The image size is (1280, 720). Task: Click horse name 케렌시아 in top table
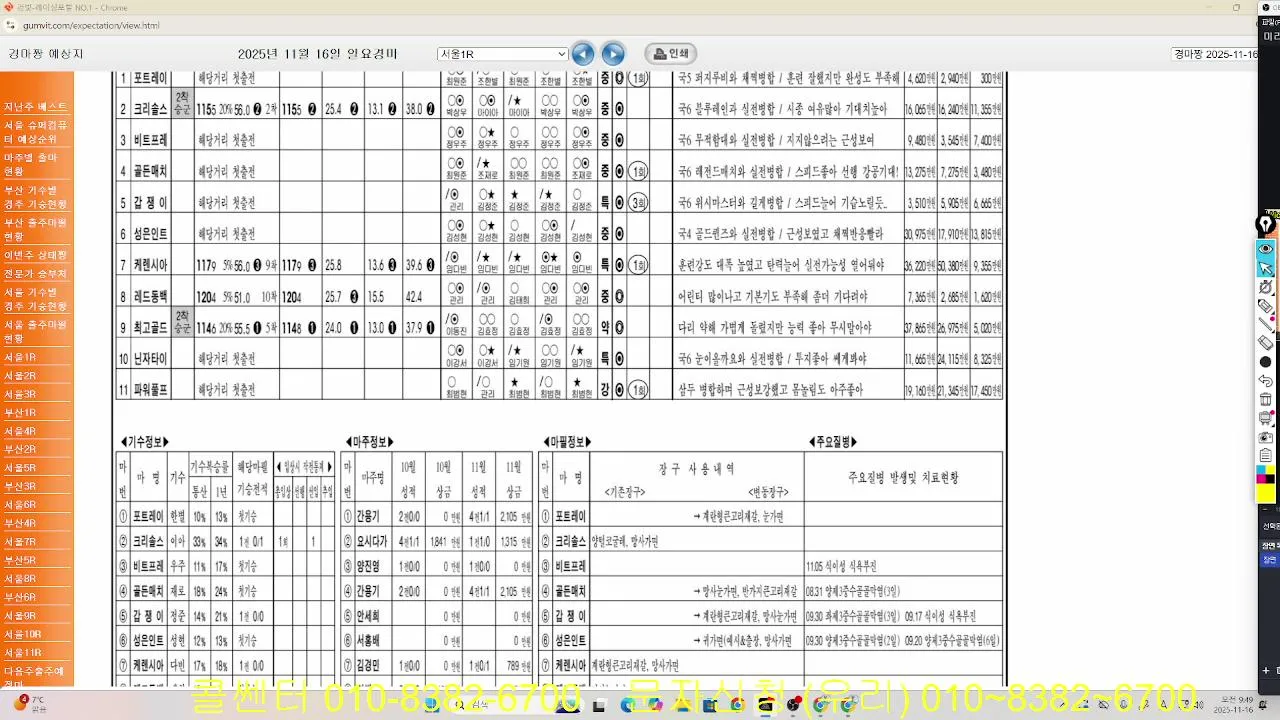pos(150,265)
